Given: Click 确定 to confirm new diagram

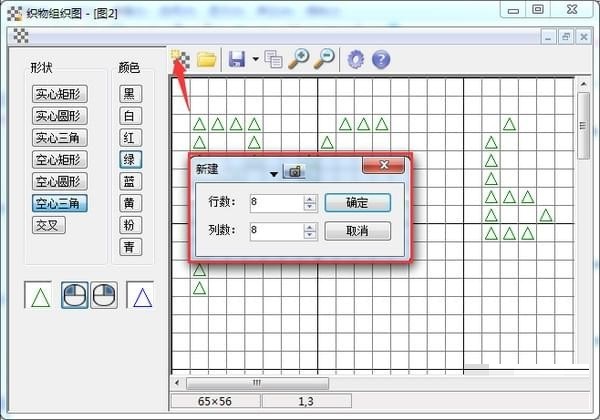Looking at the screenshot, I should (357, 202).
